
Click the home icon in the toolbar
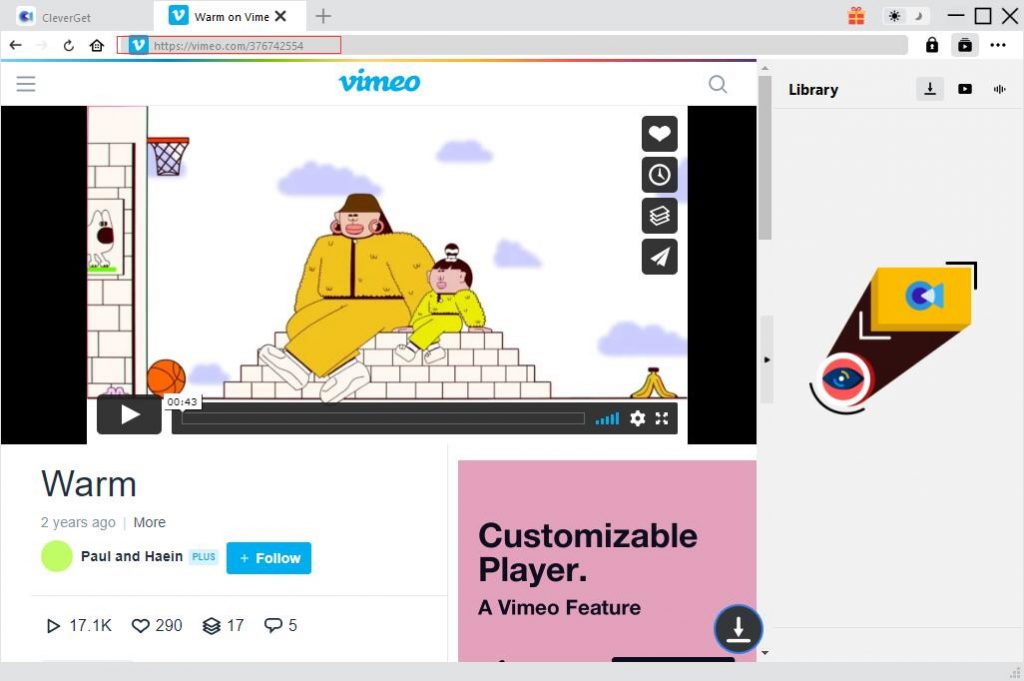[x=96, y=45]
